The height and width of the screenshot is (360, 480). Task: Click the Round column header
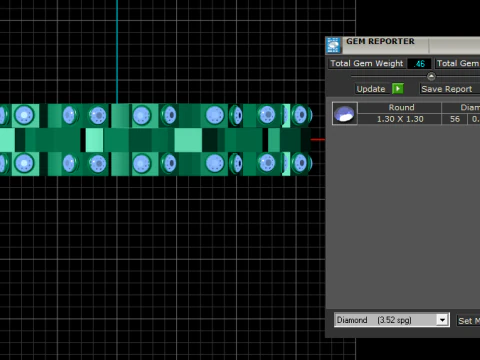[400, 107]
